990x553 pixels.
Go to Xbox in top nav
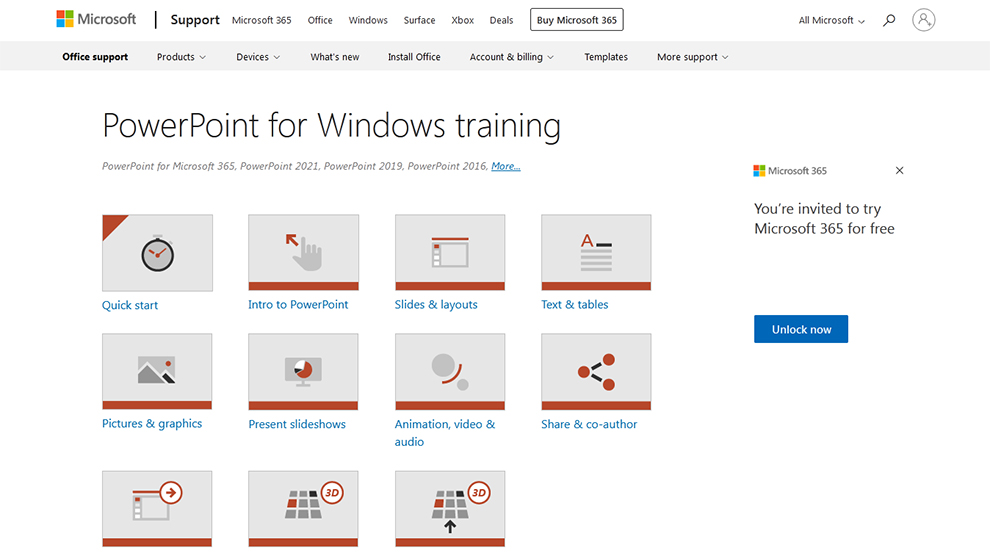tap(462, 20)
